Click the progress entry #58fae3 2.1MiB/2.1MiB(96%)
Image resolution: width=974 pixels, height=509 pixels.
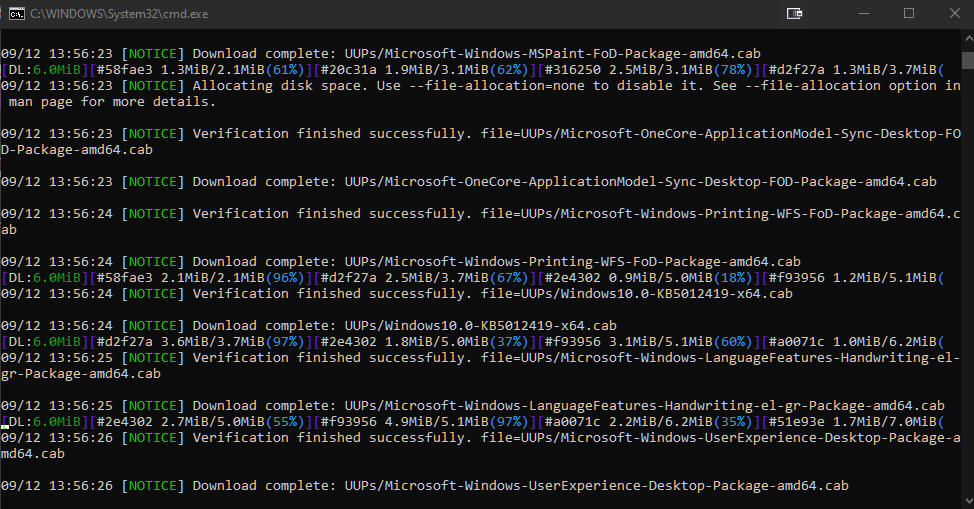pyautogui.click(x=201, y=278)
